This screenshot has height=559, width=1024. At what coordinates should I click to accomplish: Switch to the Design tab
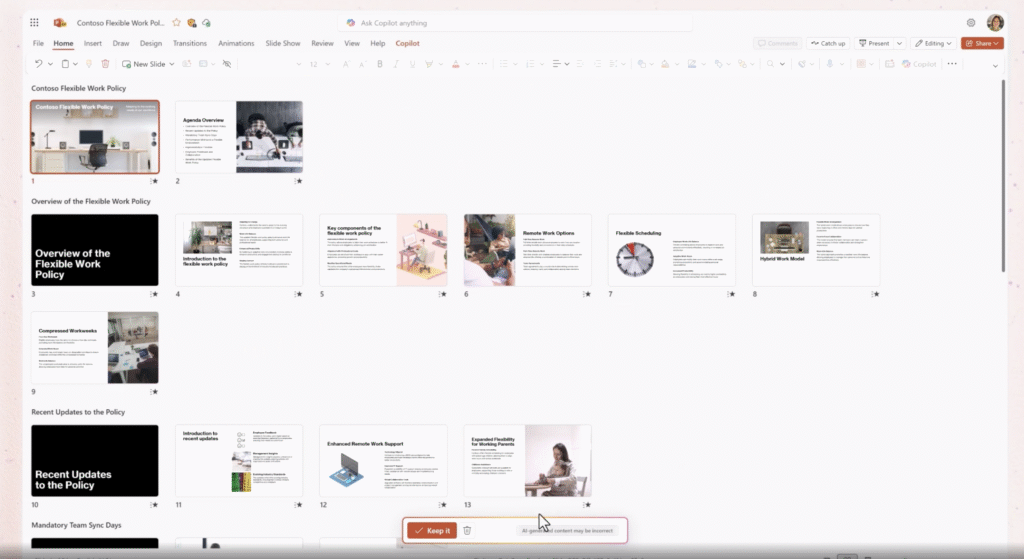click(151, 43)
